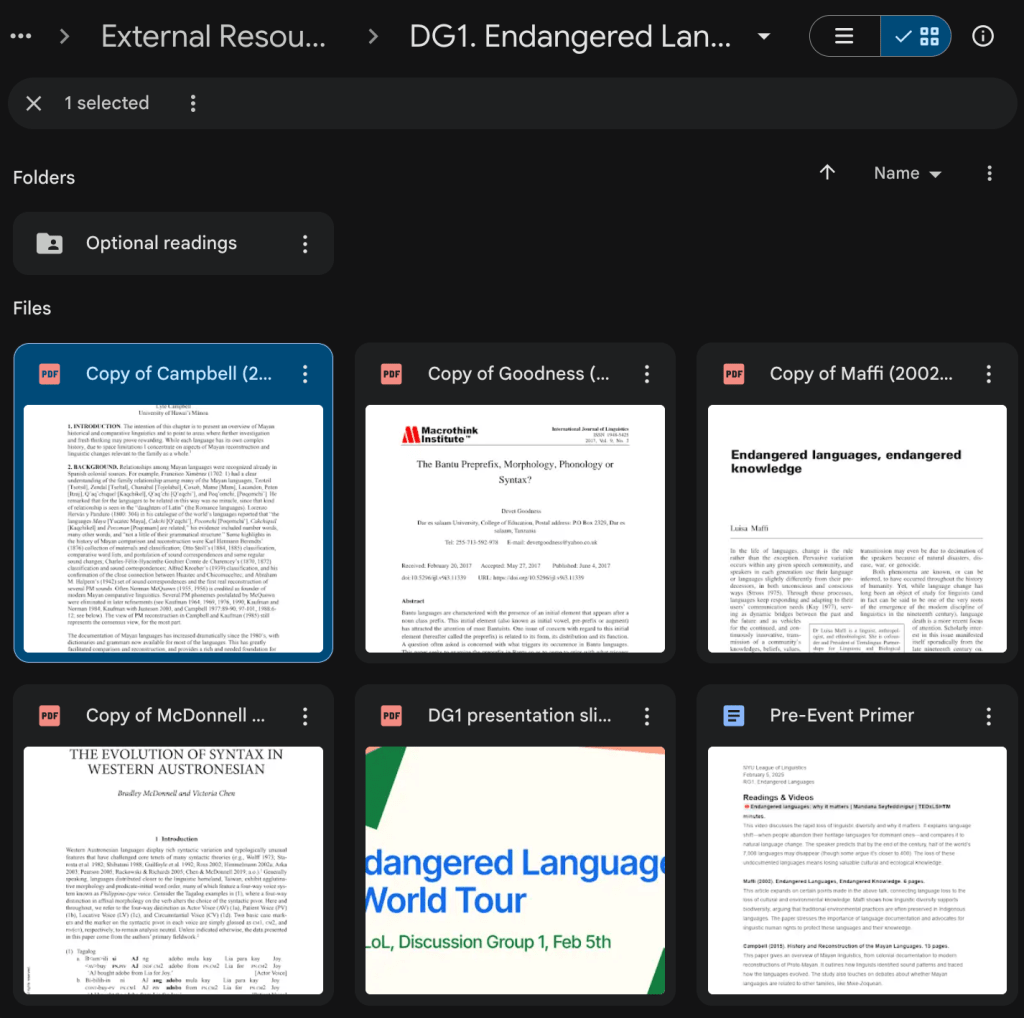Open options for Copy of McDonnell file
1024x1018 pixels.
tap(305, 716)
